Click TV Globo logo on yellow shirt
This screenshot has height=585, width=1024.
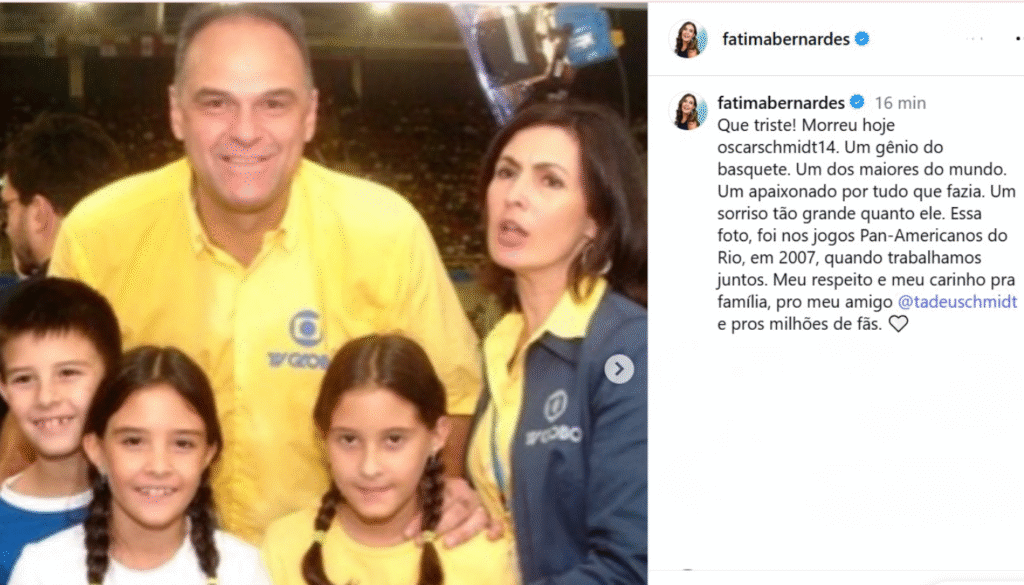[301, 340]
